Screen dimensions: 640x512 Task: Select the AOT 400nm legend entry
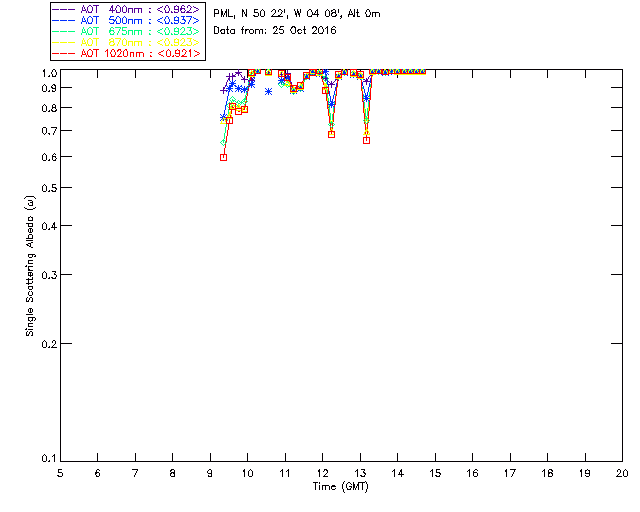[x=126, y=9]
